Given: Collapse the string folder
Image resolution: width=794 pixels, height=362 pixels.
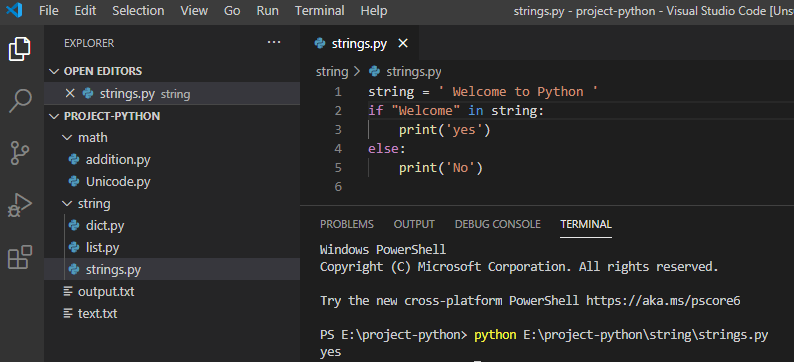Looking at the screenshot, I should point(67,204).
